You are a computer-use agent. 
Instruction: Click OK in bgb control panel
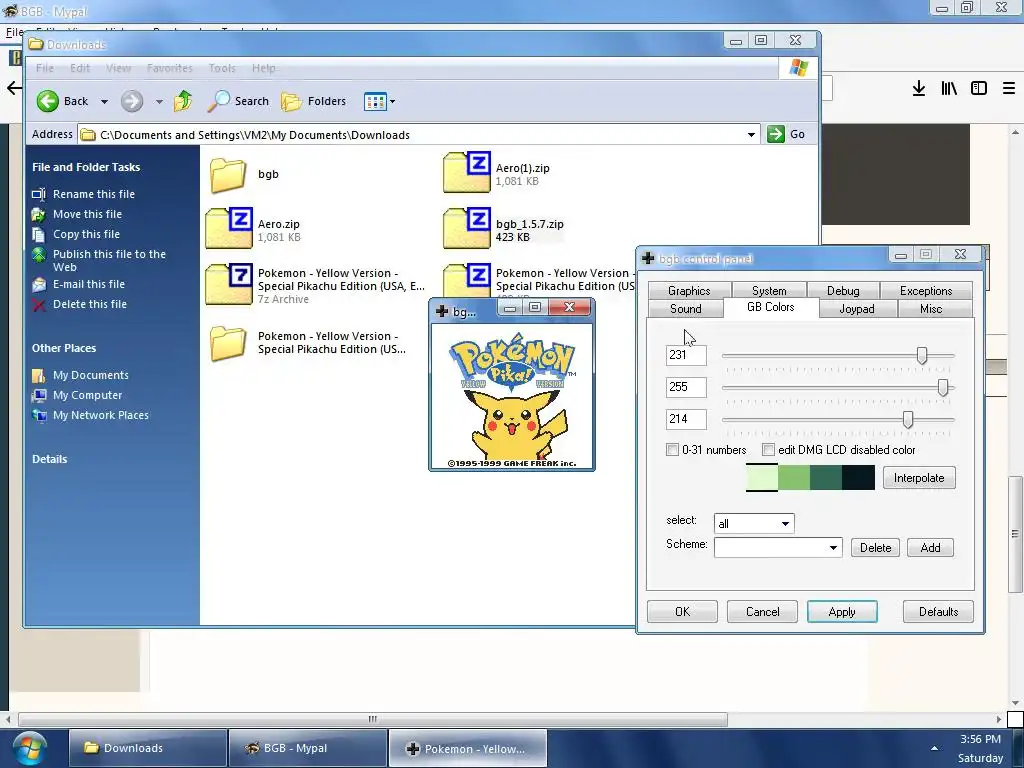(682, 612)
